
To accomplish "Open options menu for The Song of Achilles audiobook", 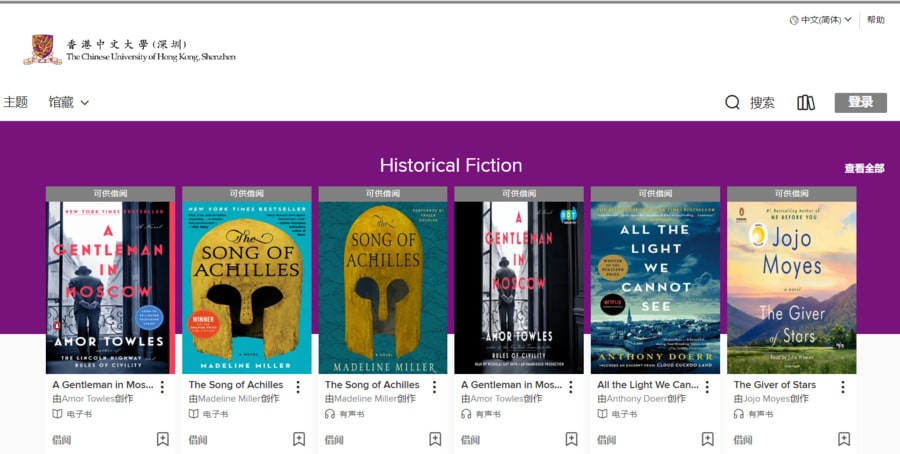I will 435,387.
